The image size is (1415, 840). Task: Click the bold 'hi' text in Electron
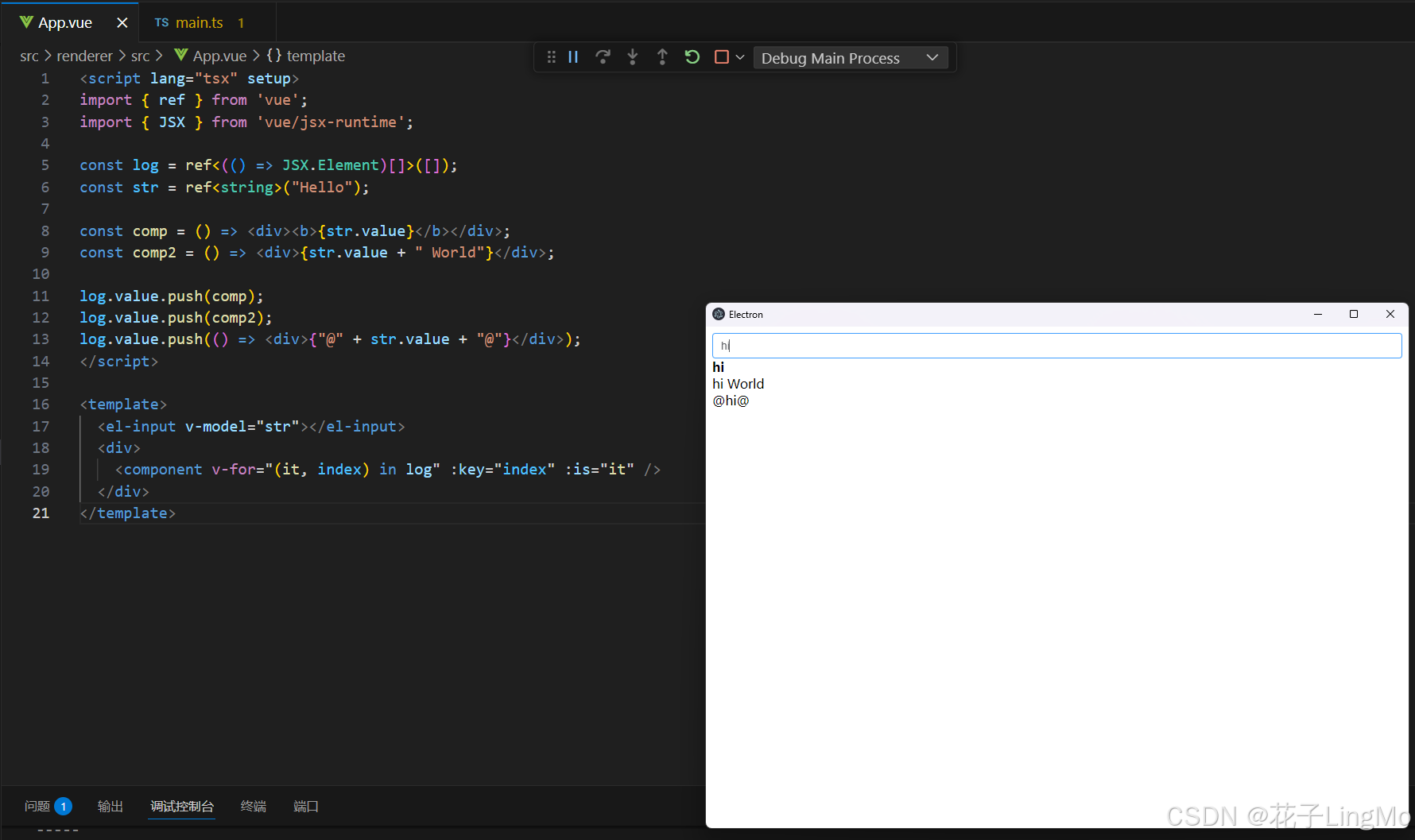[x=719, y=367]
